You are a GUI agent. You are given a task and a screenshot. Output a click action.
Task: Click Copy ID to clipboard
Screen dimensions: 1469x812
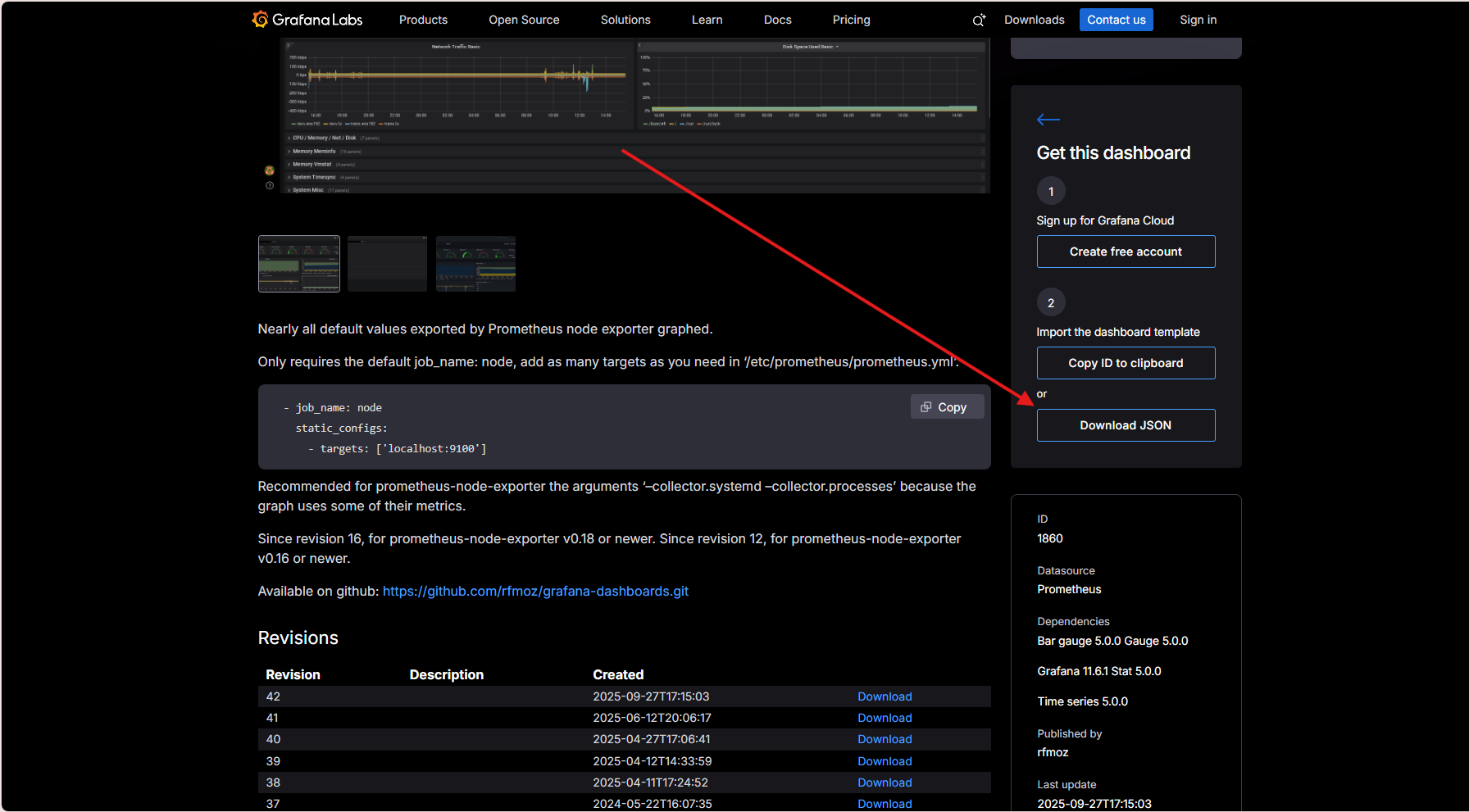[1126, 363]
